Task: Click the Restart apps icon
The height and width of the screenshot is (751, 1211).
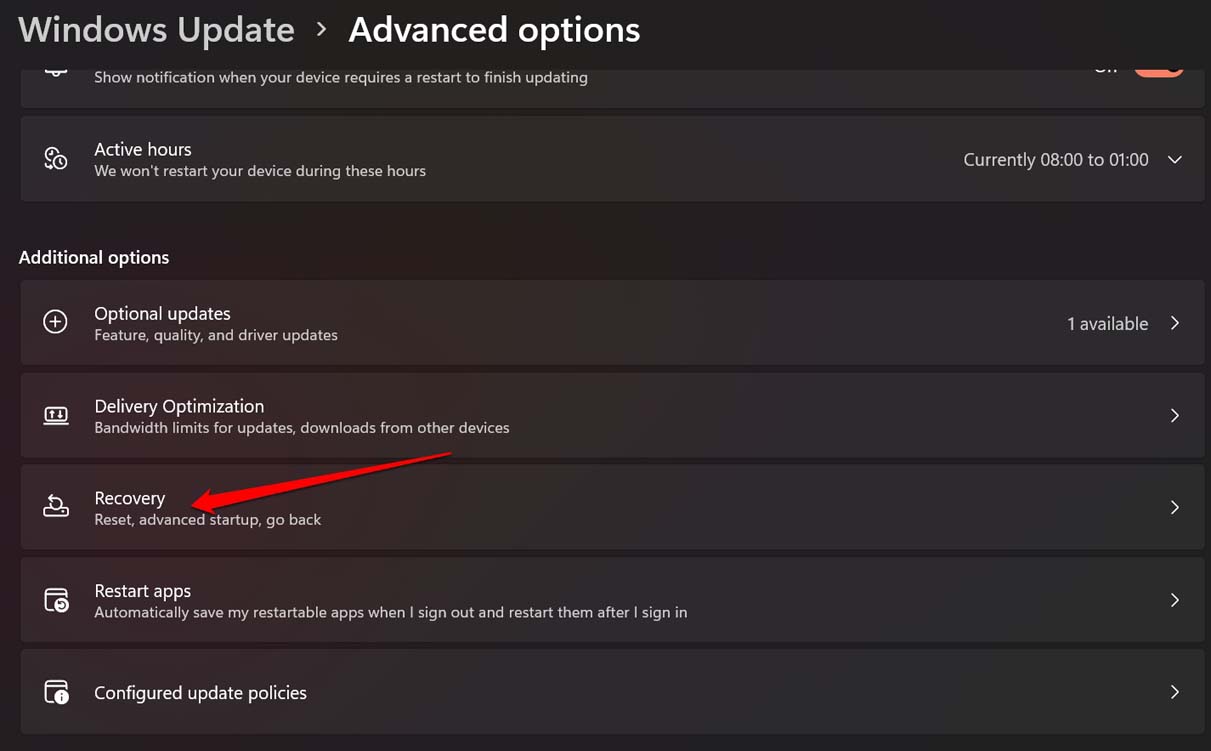Action: click(x=56, y=600)
